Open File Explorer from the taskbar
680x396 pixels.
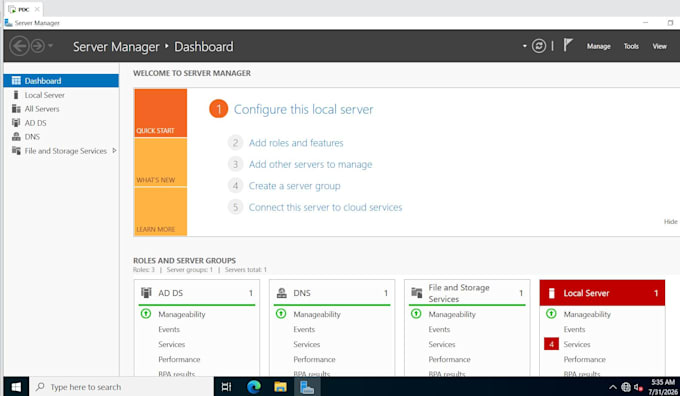(x=280, y=386)
